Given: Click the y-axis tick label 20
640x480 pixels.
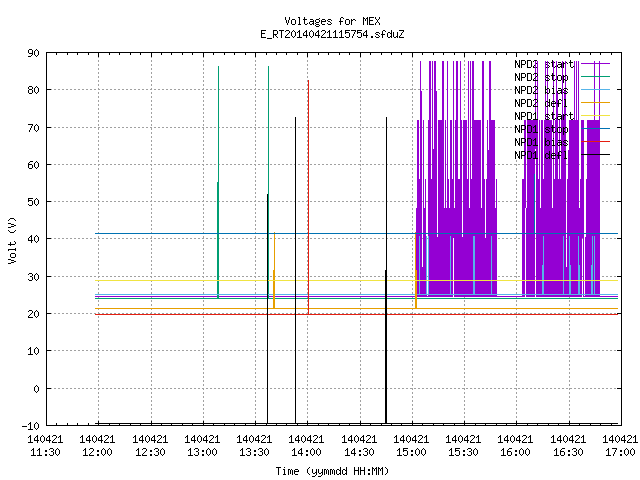Looking at the screenshot, I should [33, 314].
